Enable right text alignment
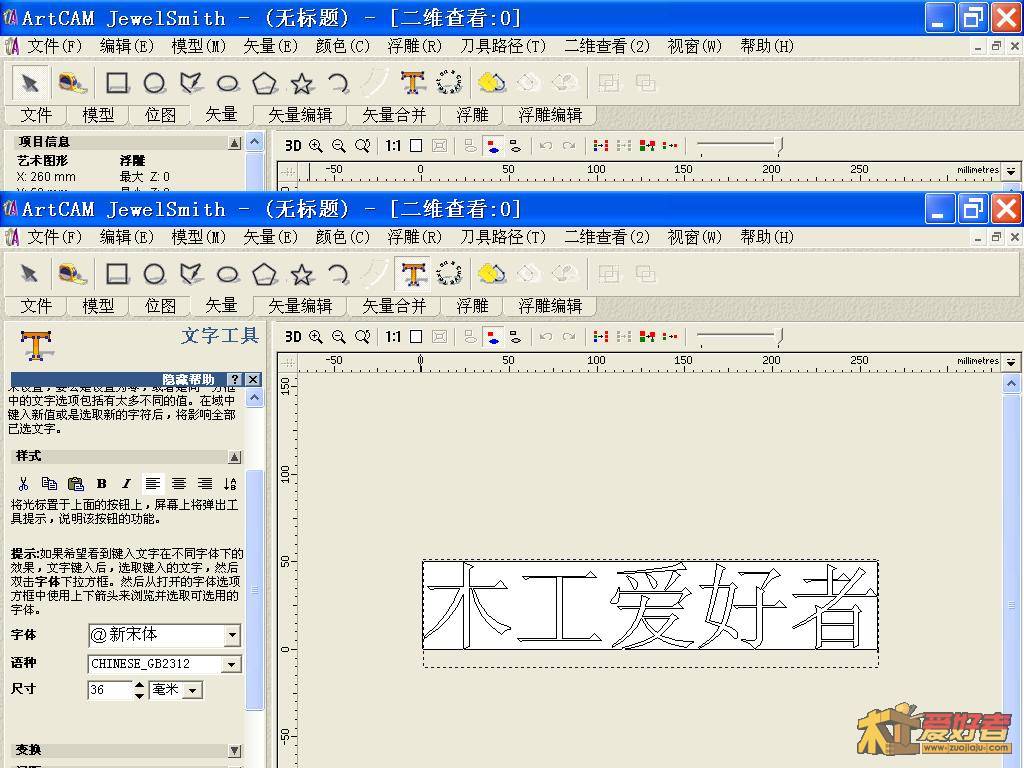The image size is (1024, 768). (x=205, y=484)
